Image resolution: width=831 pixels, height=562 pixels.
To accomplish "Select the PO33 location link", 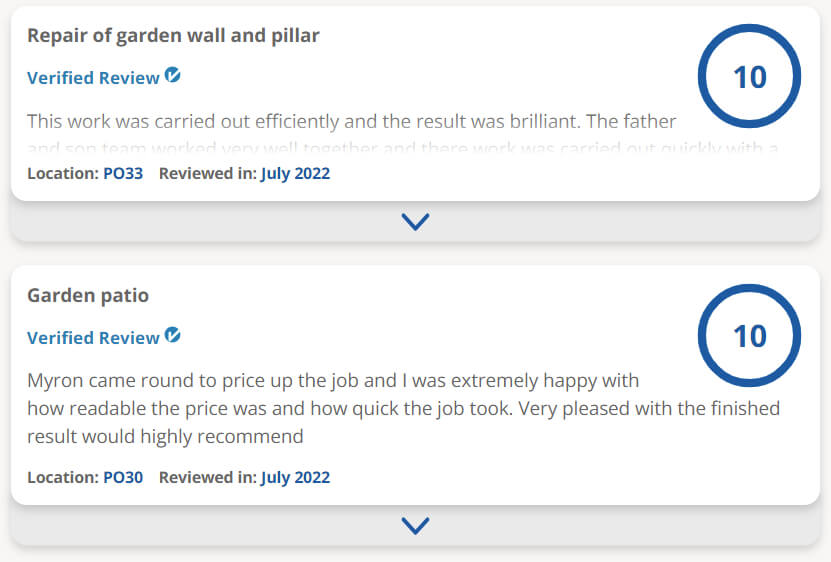I will 123,173.
